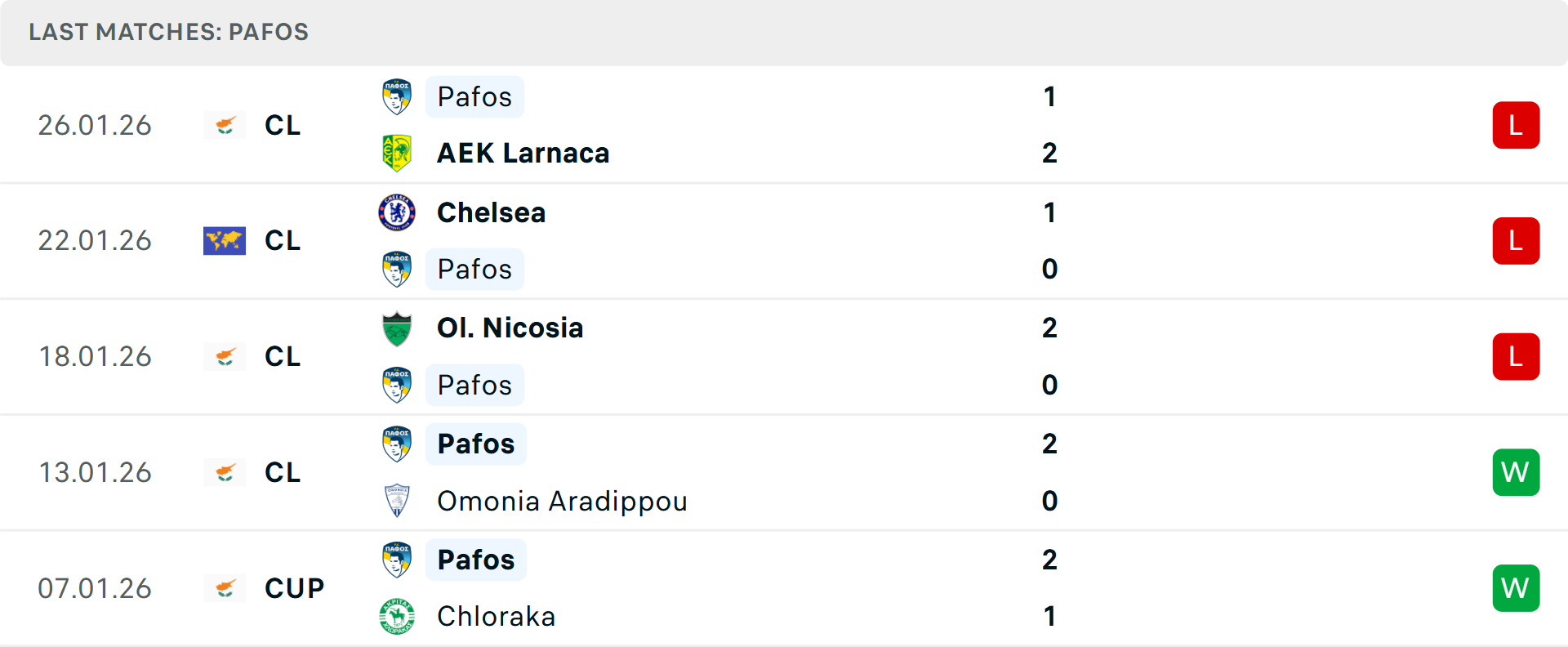
Task: Open the Ol. Nicosia team link
Action: tap(510, 328)
